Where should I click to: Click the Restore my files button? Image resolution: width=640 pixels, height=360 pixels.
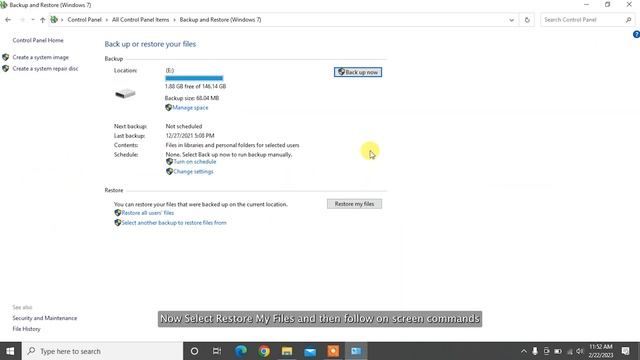click(x=354, y=204)
